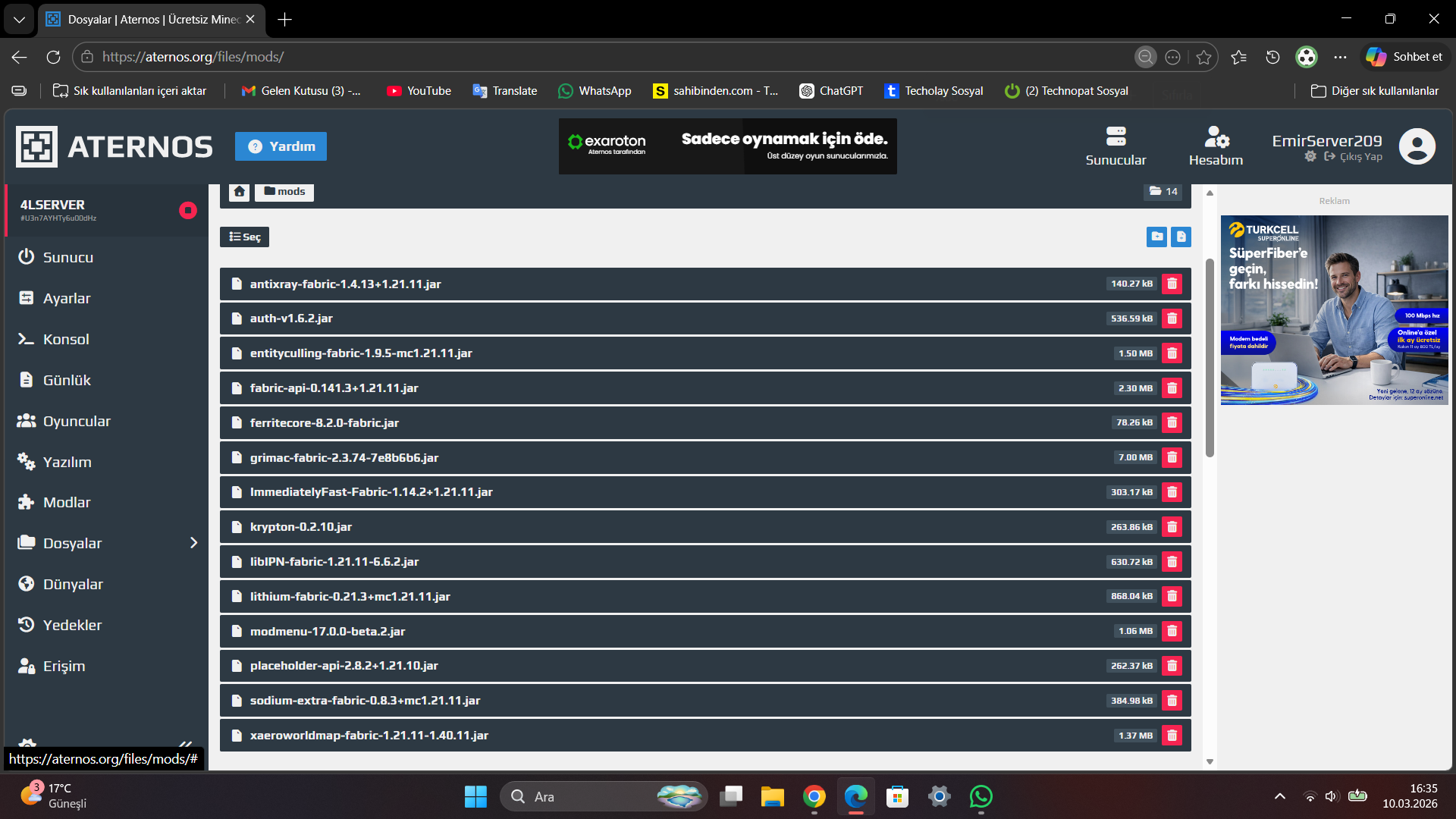Open modmenu-17.0.0-beta.2.jar file entry

click(x=705, y=631)
